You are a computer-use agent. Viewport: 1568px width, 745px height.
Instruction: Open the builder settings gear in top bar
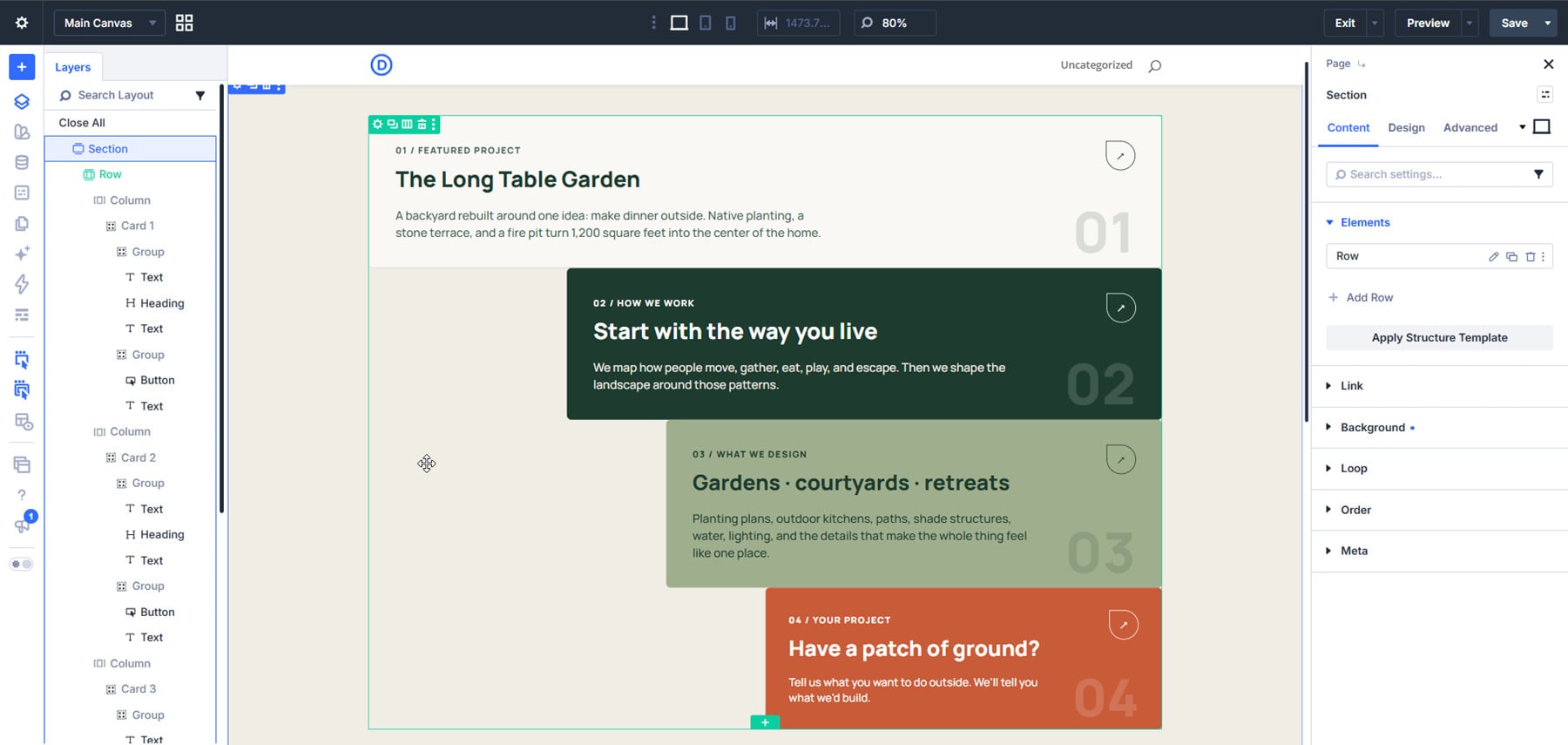(22, 23)
